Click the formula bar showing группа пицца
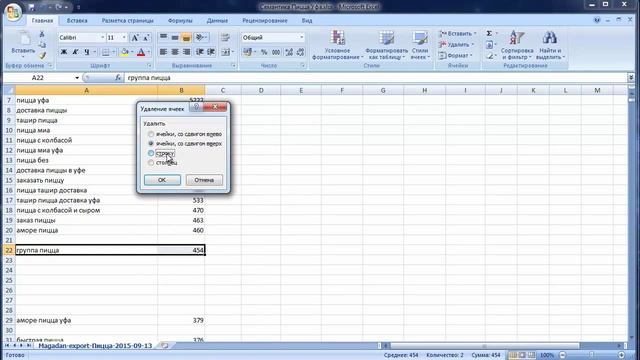640x360 pixels. coord(376,78)
